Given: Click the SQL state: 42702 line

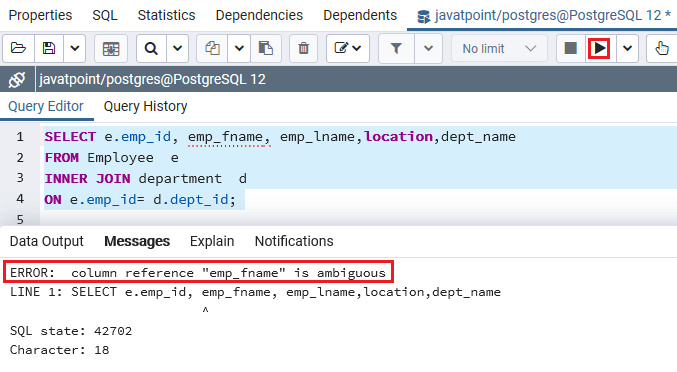Looking at the screenshot, I should 71,331.
